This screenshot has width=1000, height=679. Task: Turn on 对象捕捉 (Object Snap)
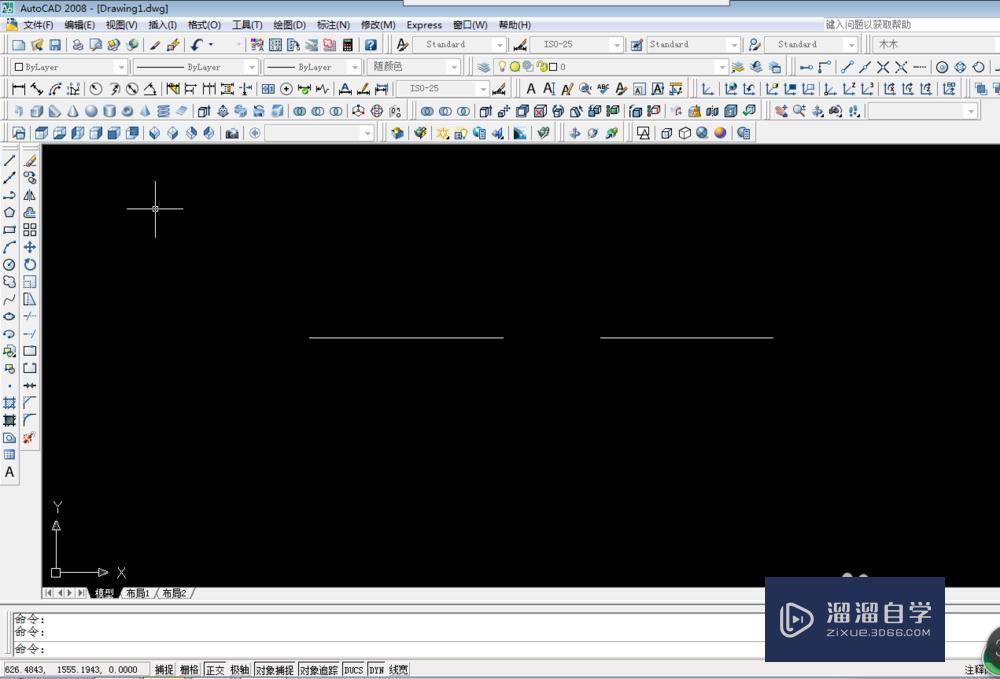coord(274,669)
